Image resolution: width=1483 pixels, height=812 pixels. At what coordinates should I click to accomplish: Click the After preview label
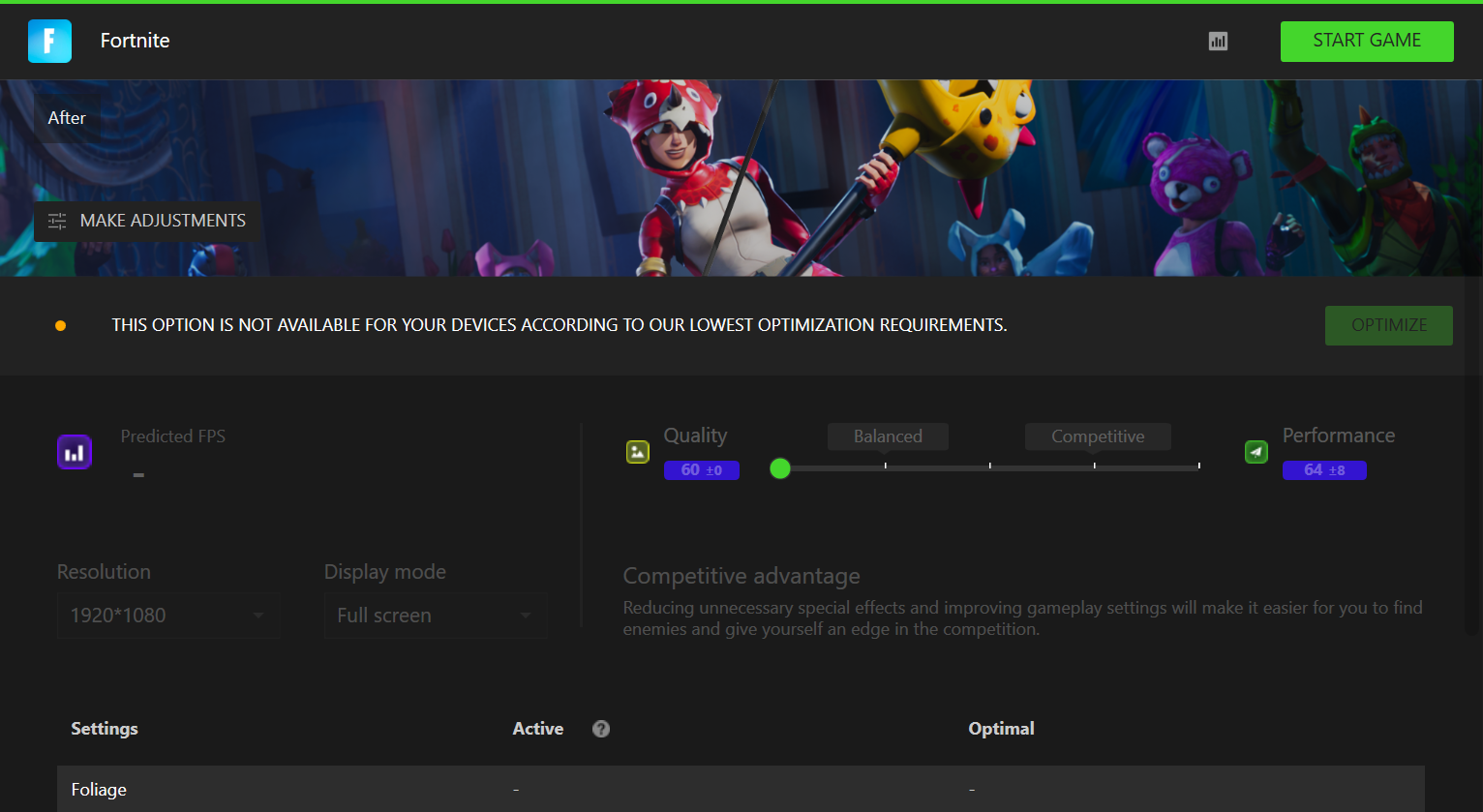pyautogui.click(x=67, y=118)
